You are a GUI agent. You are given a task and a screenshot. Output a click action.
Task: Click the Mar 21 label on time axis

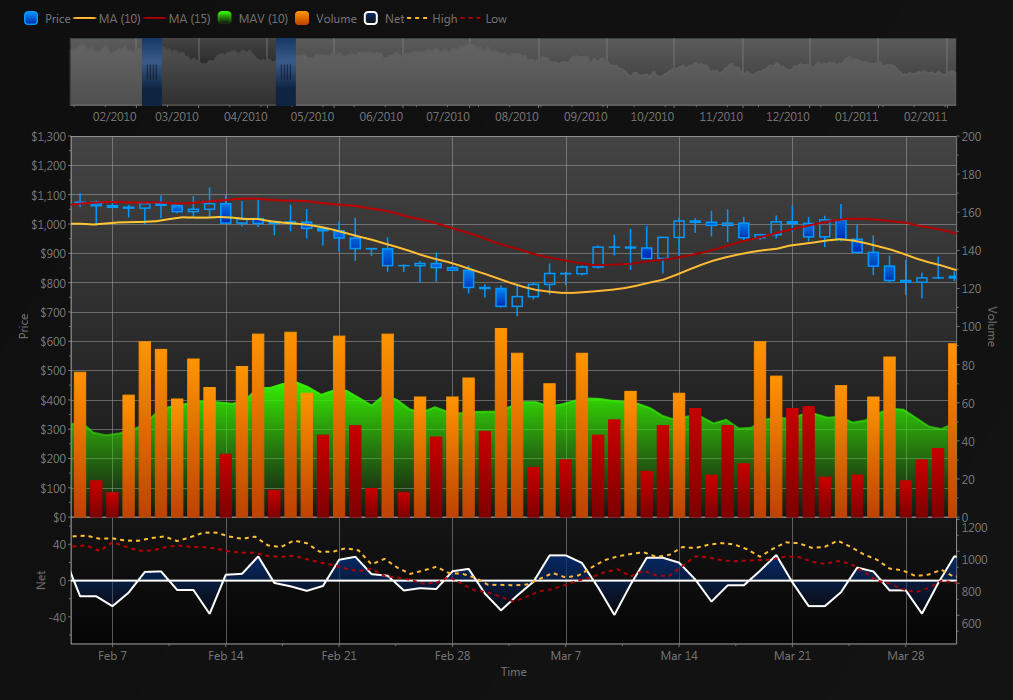792,656
